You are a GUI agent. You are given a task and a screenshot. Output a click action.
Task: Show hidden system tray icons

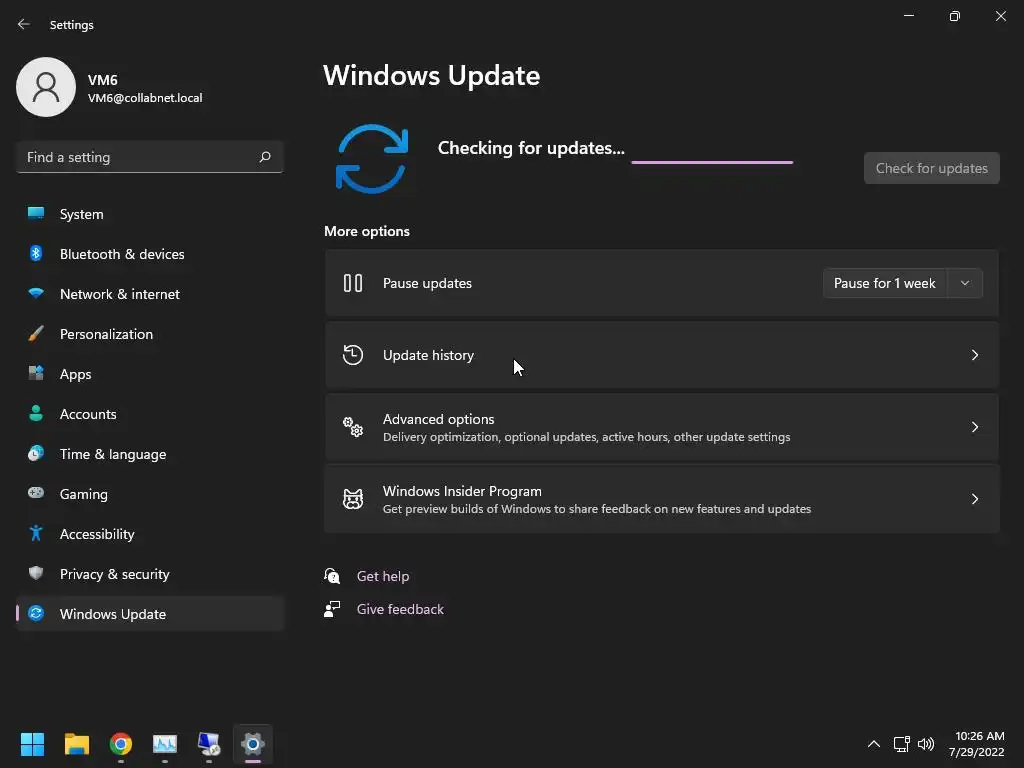coord(873,744)
